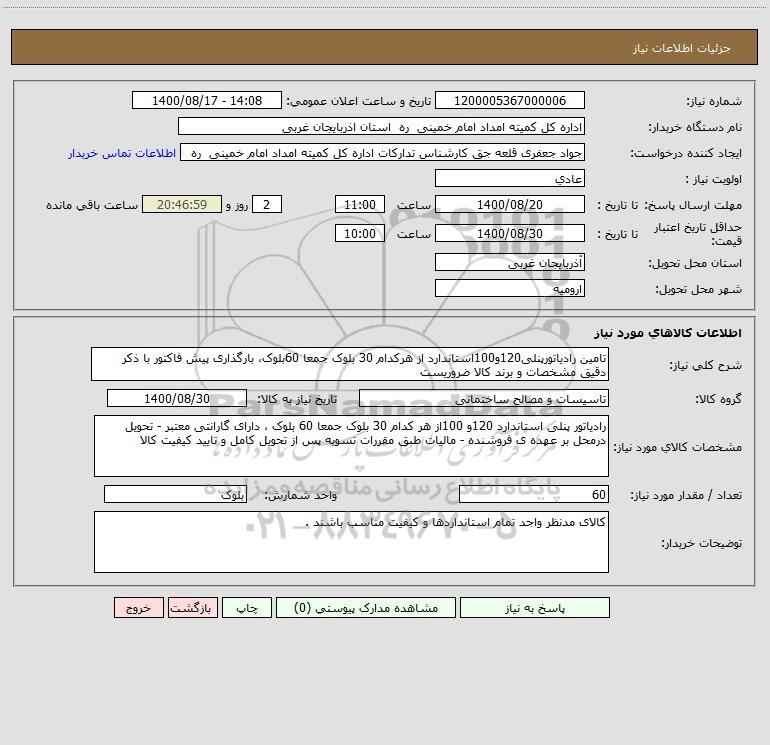Click the شرح کلی نیاز text area
Image resolution: width=770 pixels, height=745 pixels.
tap(350, 364)
